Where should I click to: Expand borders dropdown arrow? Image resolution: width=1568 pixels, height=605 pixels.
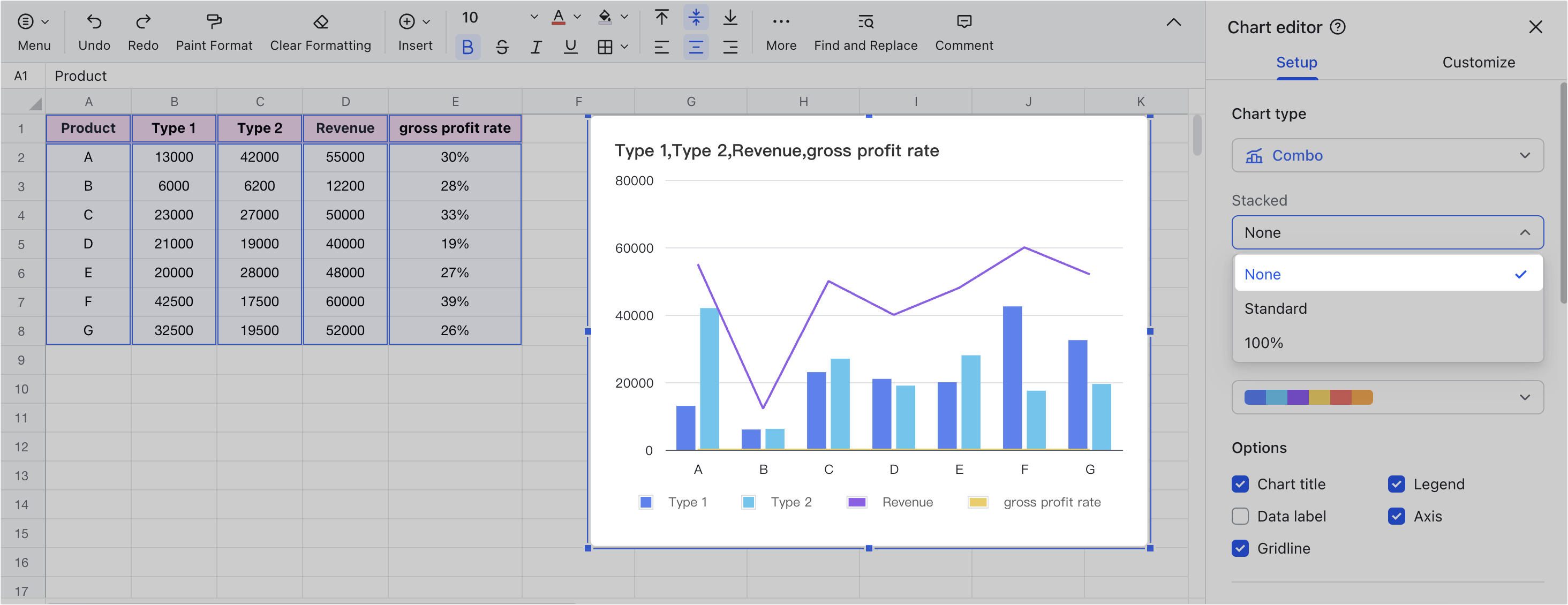tap(624, 47)
